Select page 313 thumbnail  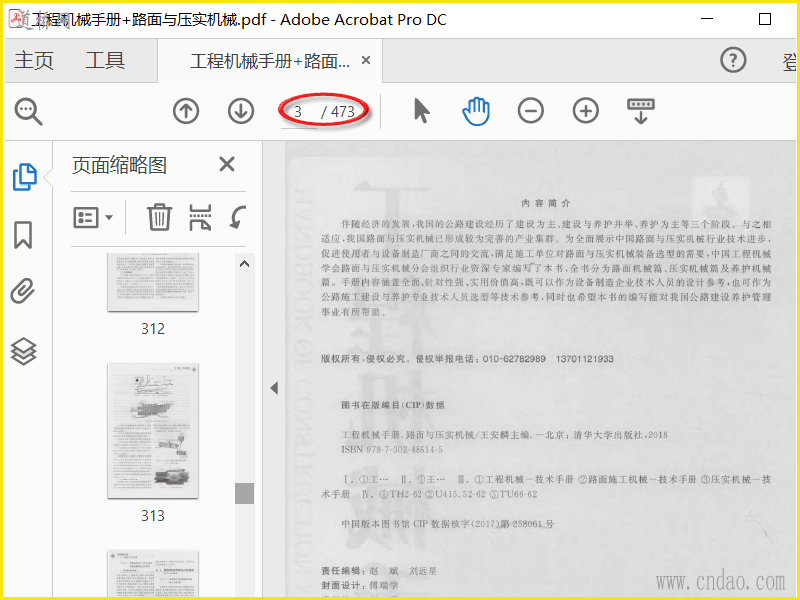tap(153, 431)
